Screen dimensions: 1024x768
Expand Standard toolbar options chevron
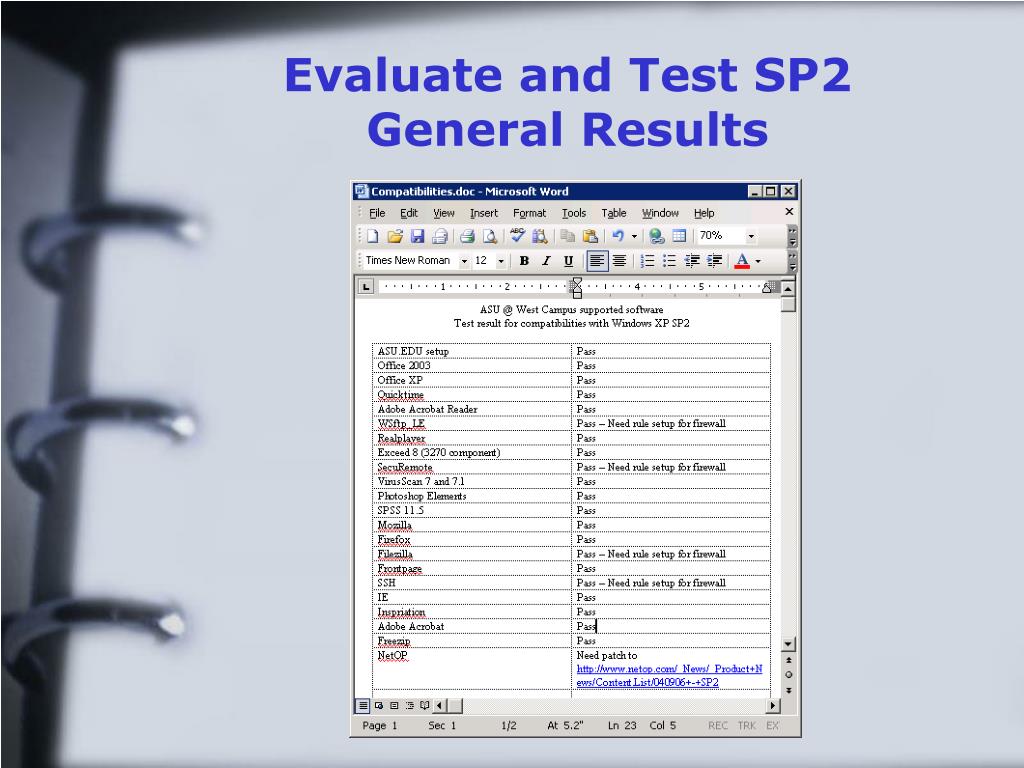[793, 236]
